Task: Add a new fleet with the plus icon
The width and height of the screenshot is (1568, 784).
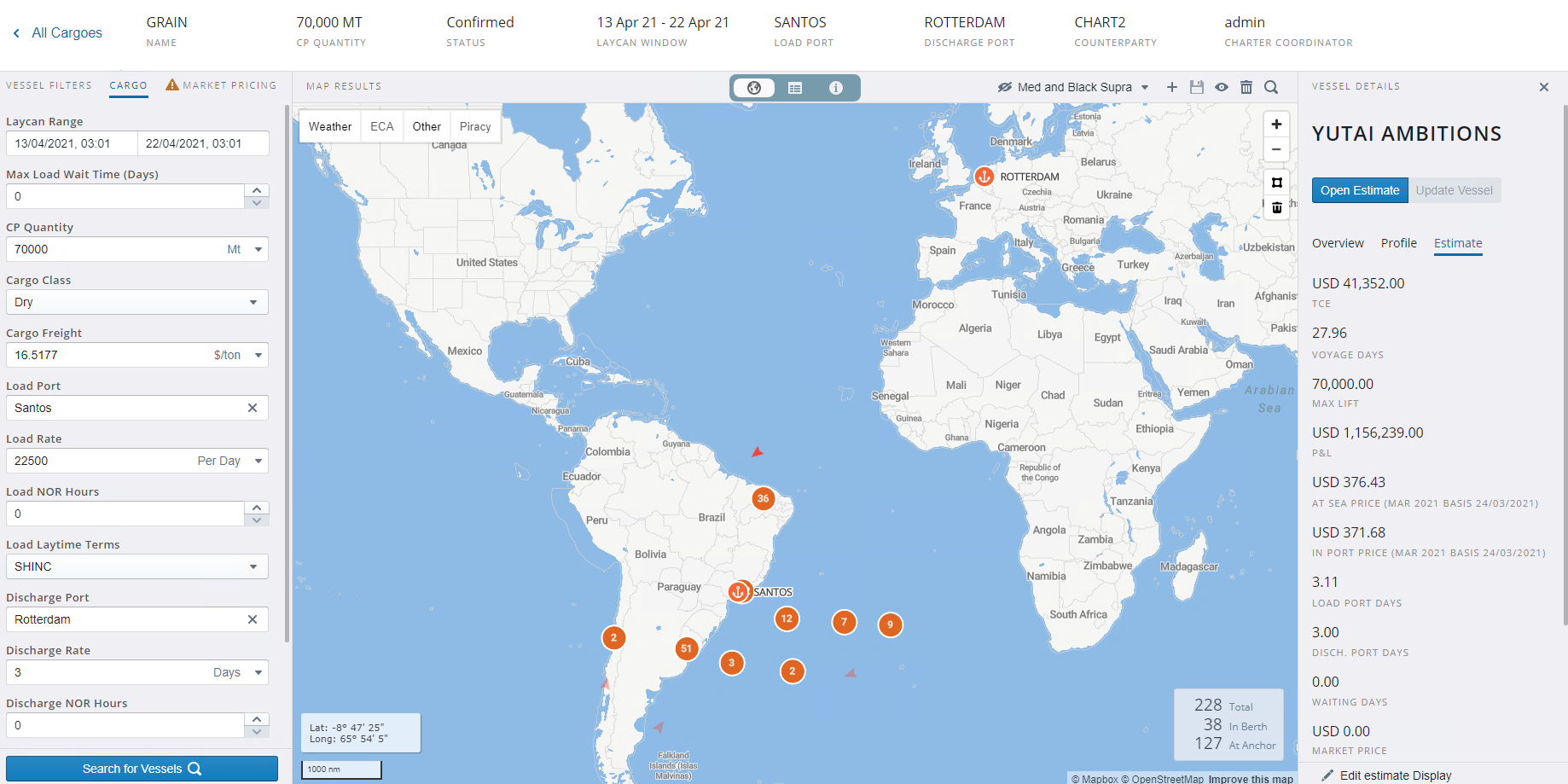Action: pyautogui.click(x=1171, y=87)
